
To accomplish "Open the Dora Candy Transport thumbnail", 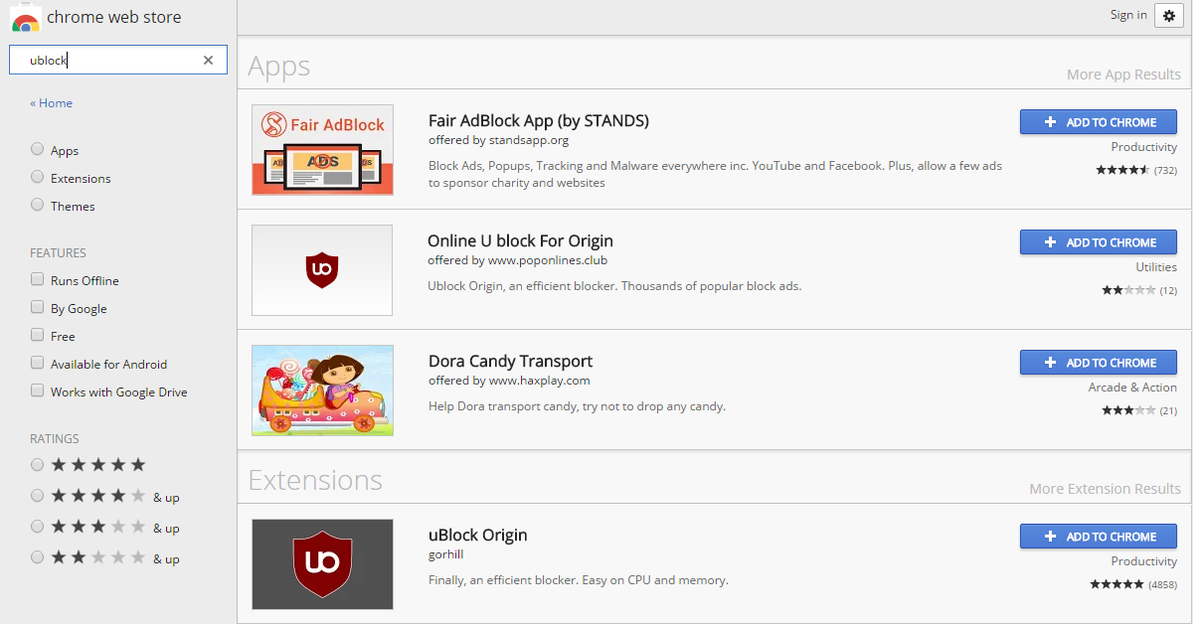I will click(322, 390).
